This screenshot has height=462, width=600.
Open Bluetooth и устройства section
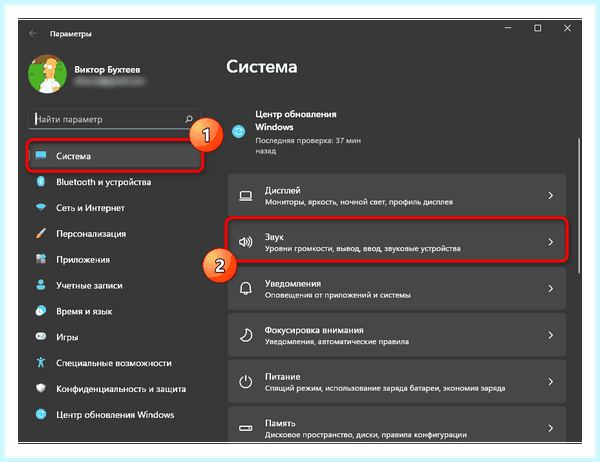(x=104, y=182)
